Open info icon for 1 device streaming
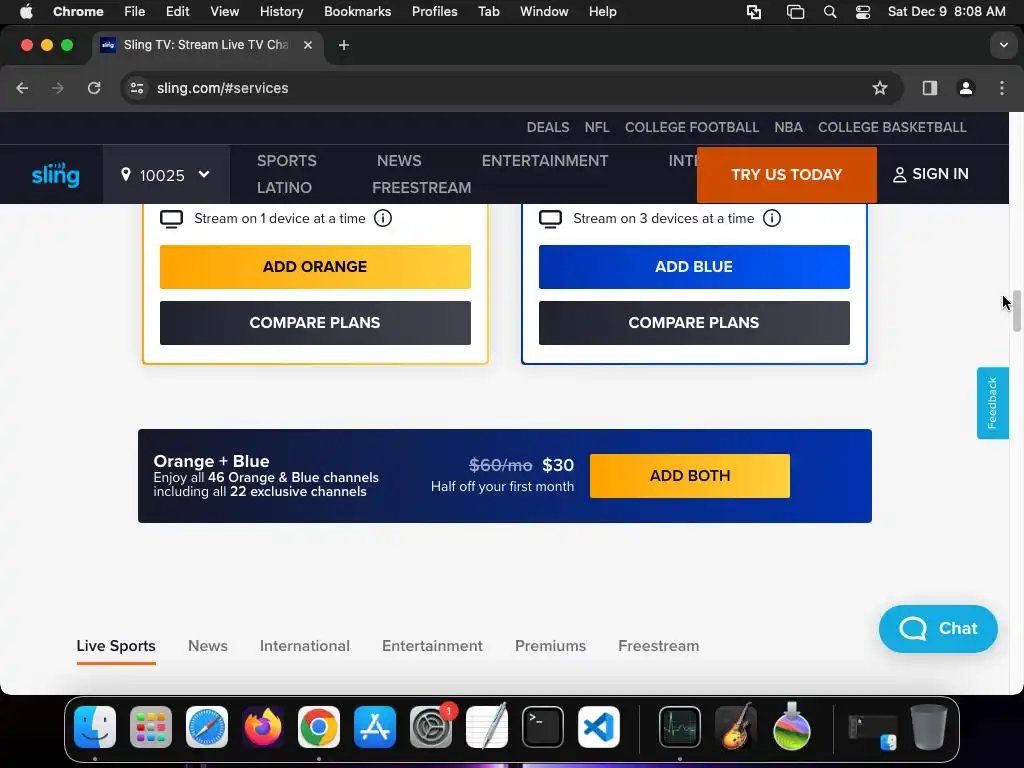This screenshot has height=768, width=1024. coord(383,218)
